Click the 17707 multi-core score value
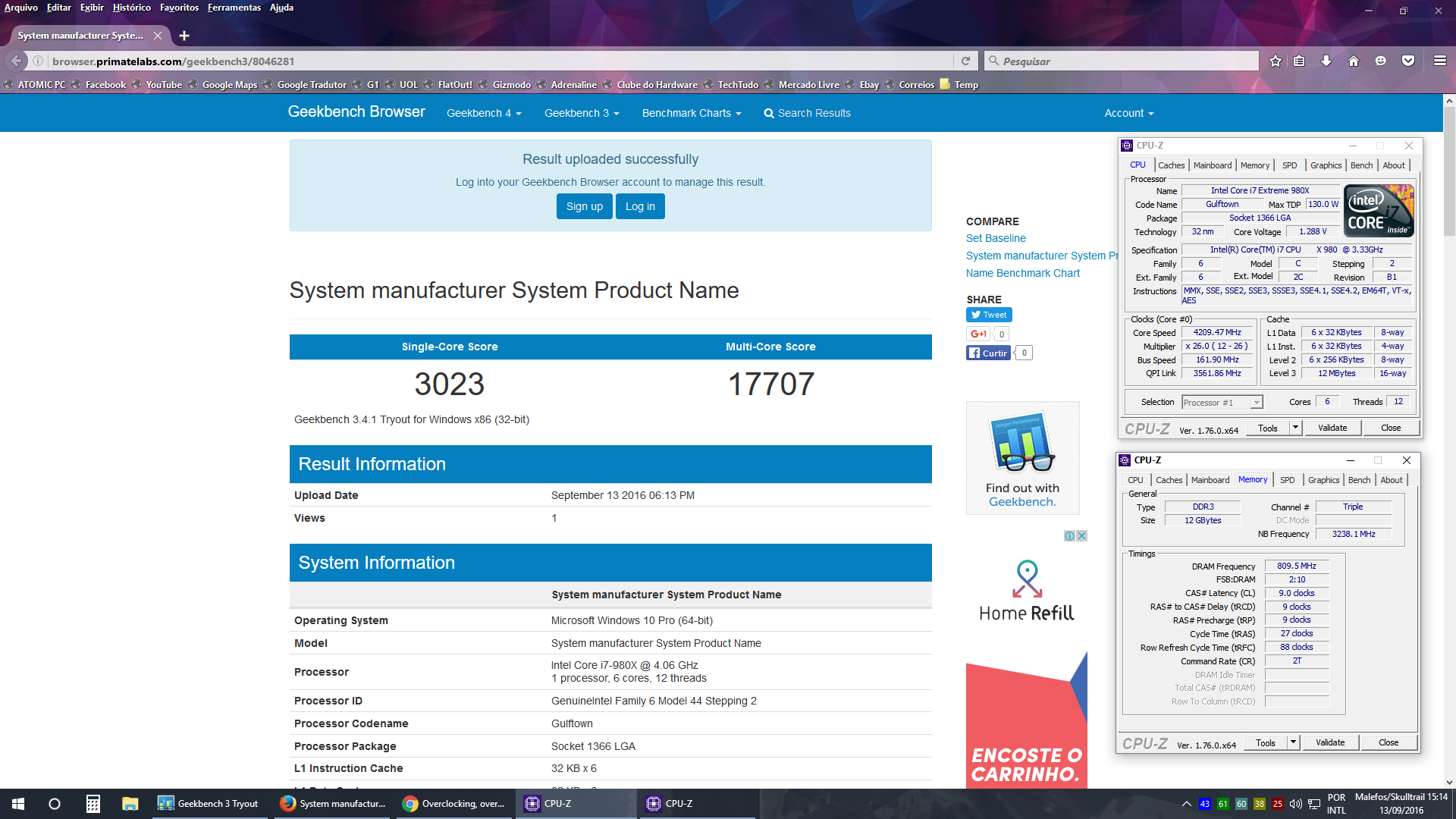Image resolution: width=1456 pixels, height=819 pixels. tap(770, 384)
